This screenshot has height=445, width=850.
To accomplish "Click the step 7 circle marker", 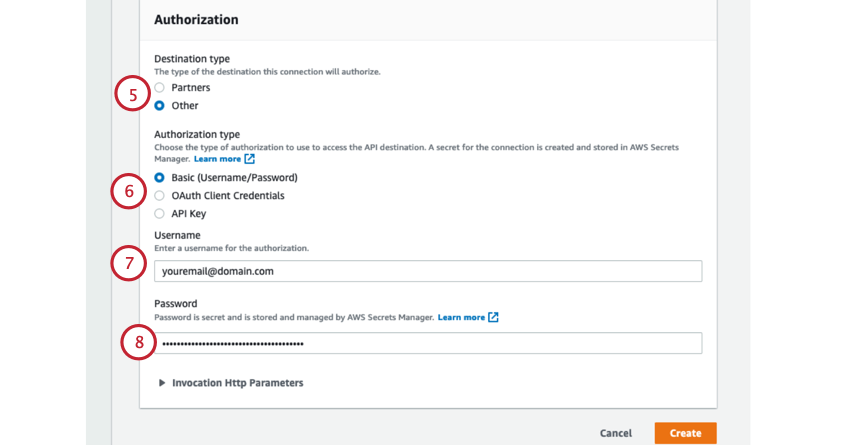I will [x=128, y=263].
